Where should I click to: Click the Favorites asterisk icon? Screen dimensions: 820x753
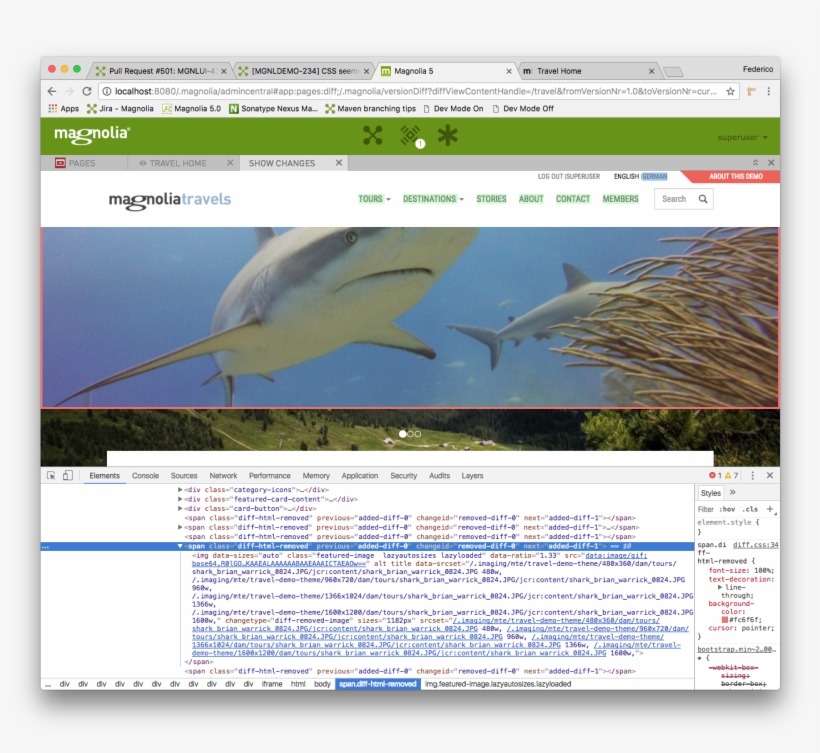click(447, 136)
